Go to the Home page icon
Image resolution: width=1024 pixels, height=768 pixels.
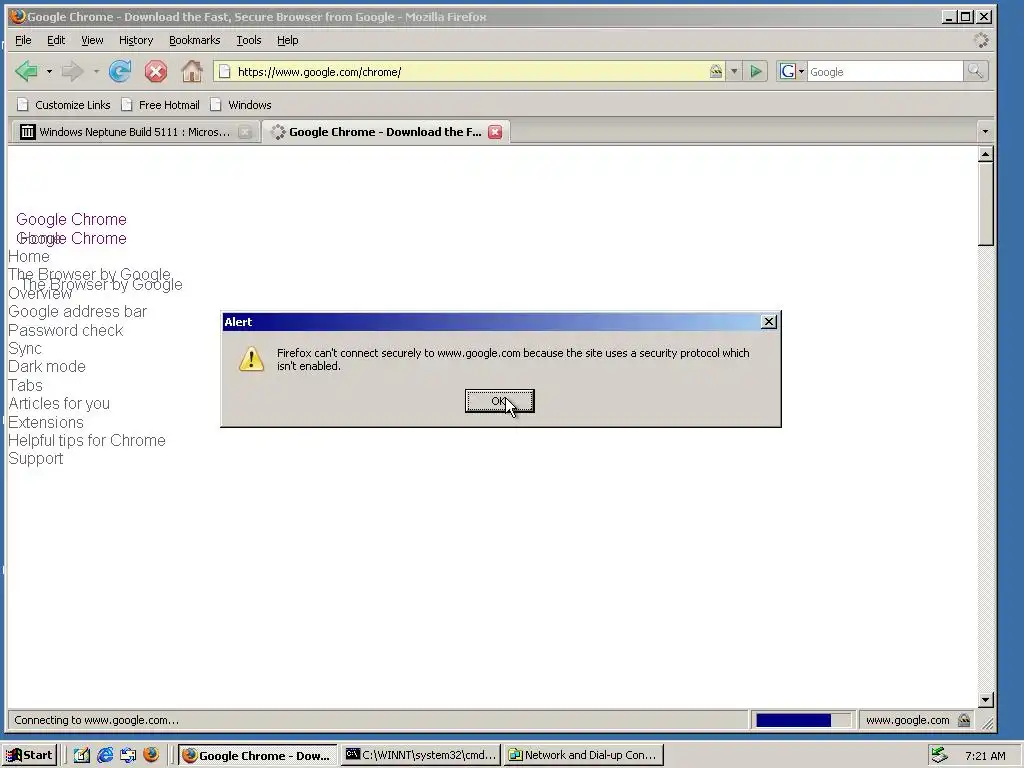(191, 71)
